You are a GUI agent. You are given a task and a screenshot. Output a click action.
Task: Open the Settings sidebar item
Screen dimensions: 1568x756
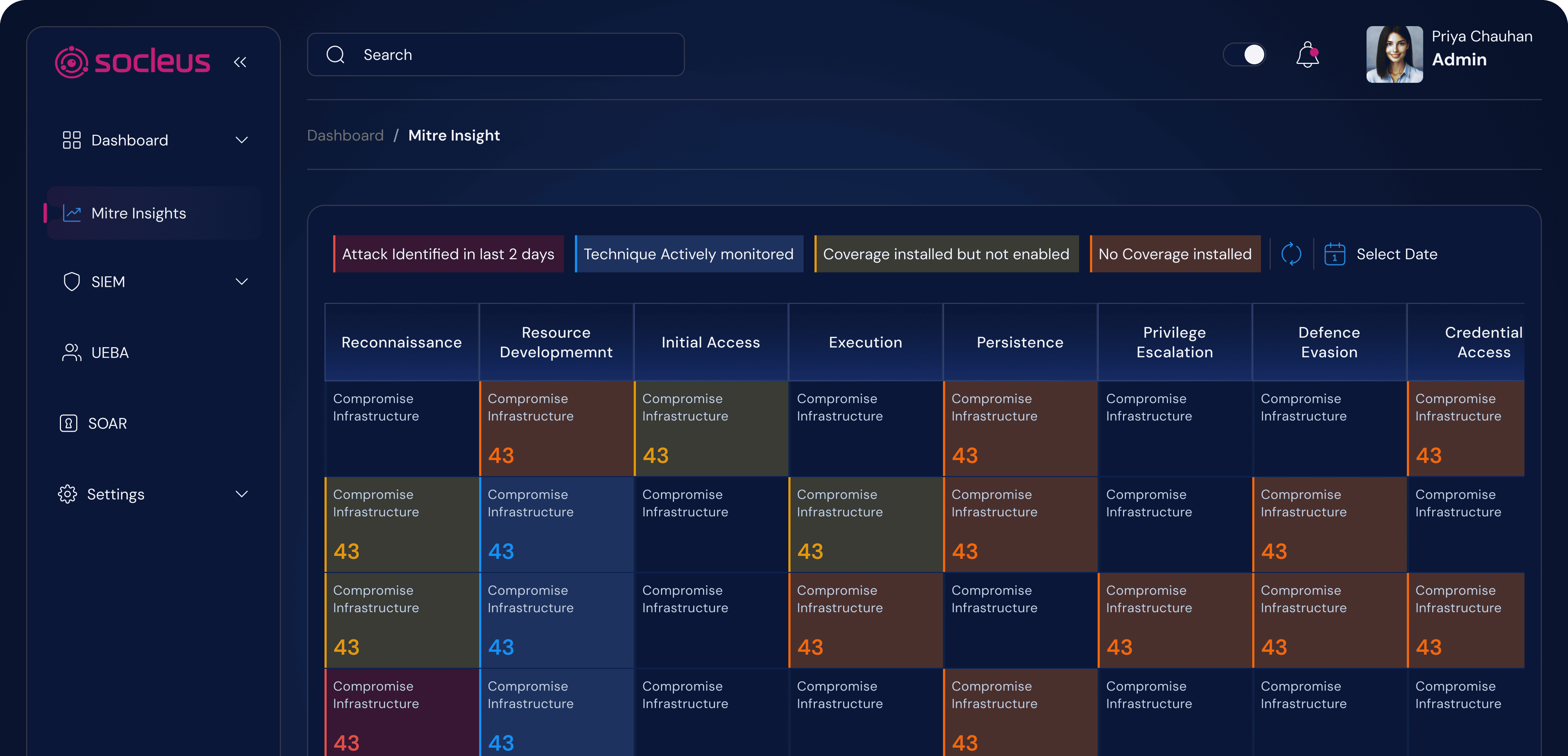(x=155, y=494)
